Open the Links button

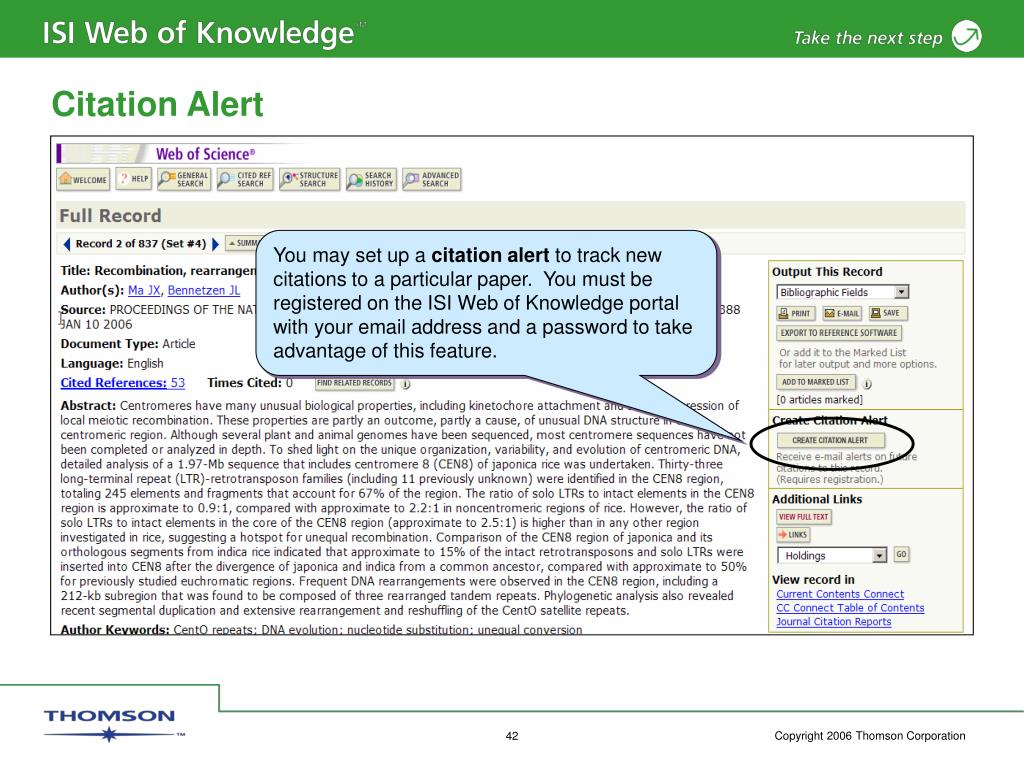793,535
